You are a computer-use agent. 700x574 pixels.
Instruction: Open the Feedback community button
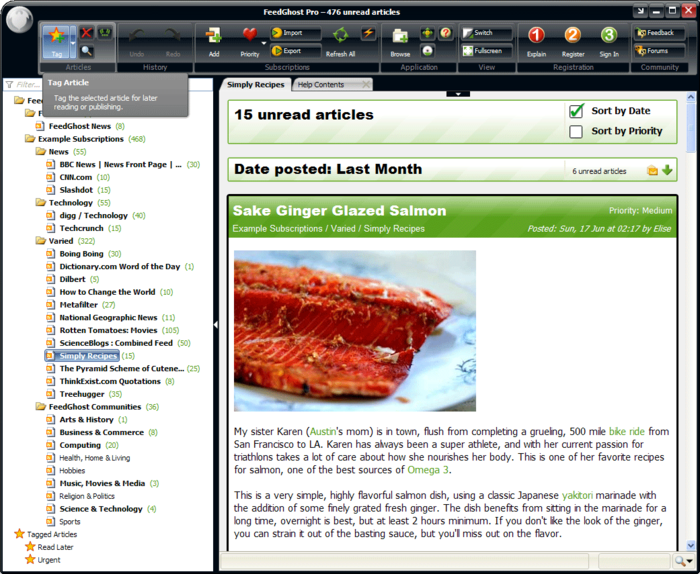click(x=659, y=33)
